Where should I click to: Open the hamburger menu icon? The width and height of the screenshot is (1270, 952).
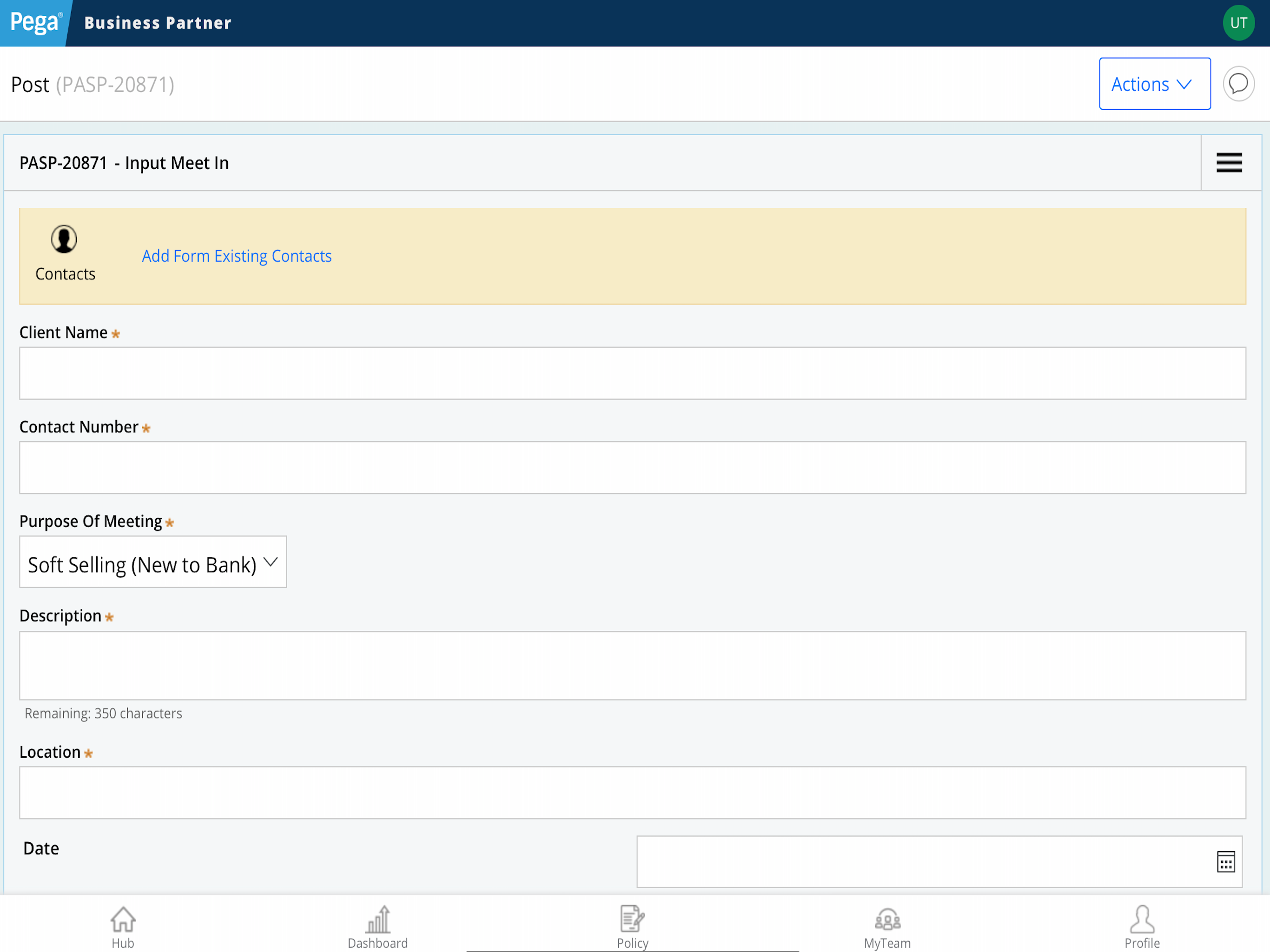tap(1229, 163)
